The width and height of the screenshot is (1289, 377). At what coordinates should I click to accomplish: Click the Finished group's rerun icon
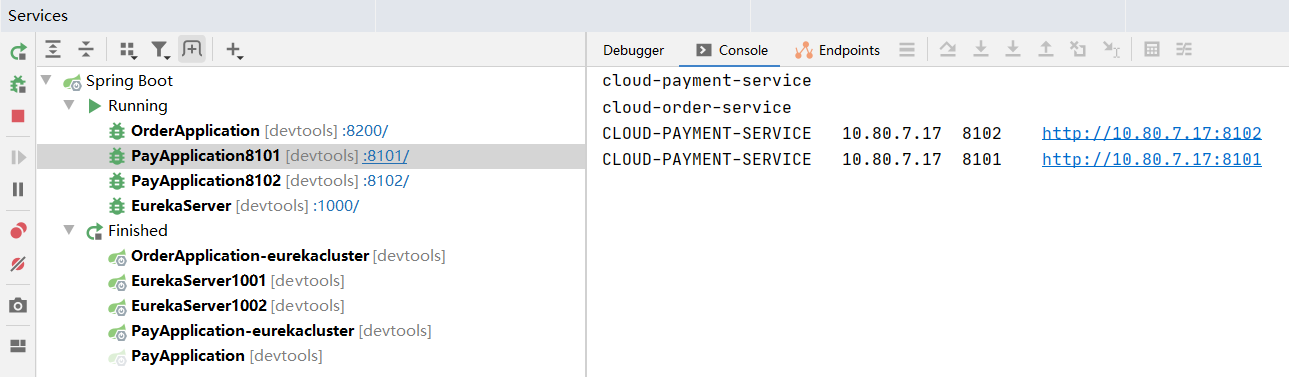pyautogui.click(x=95, y=231)
